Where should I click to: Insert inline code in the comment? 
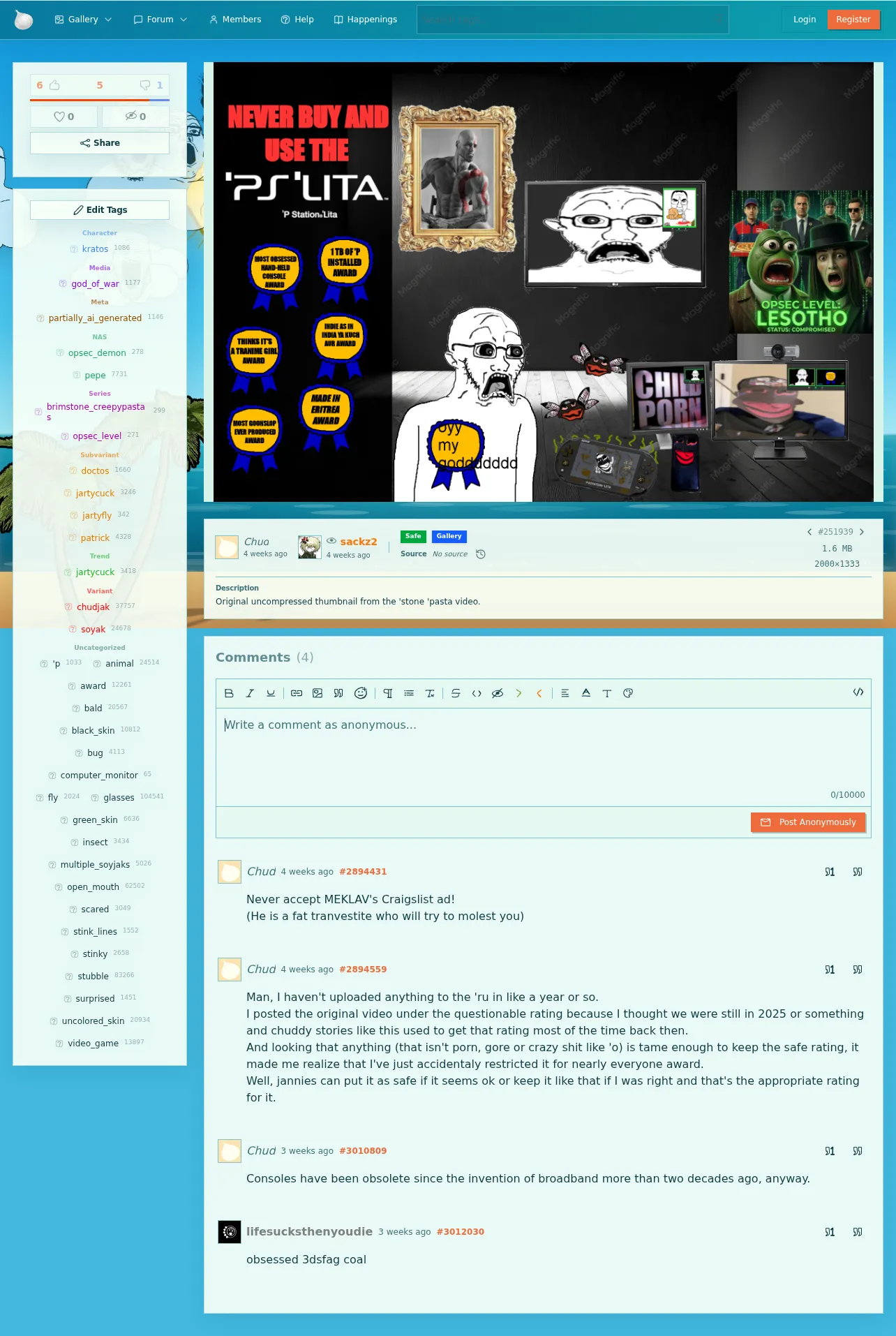tap(477, 693)
